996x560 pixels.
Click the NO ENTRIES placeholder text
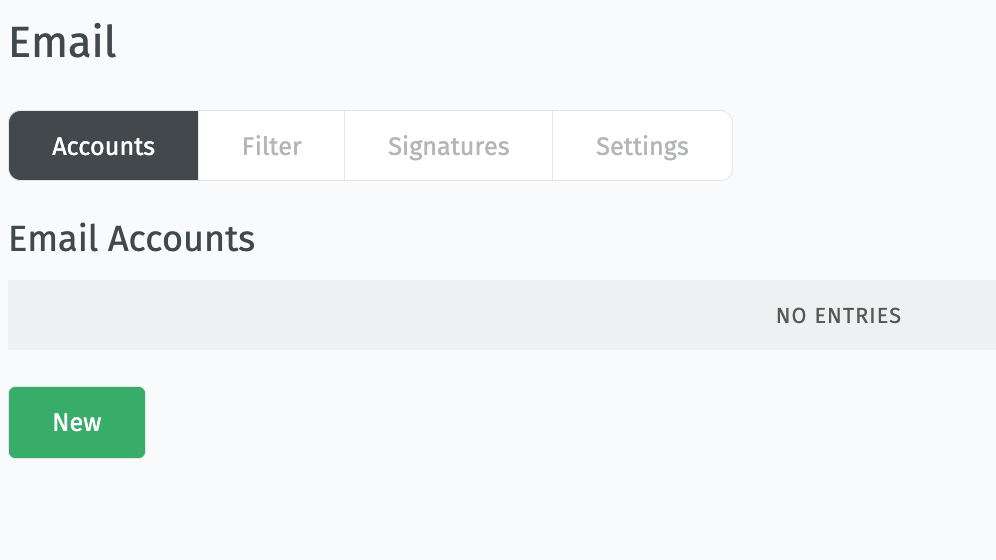pyautogui.click(x=838, y=316)
